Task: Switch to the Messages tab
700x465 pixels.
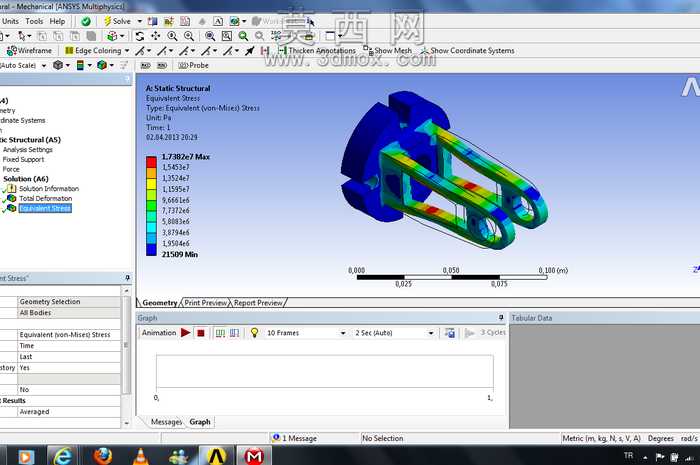Action: pos(166,422)
